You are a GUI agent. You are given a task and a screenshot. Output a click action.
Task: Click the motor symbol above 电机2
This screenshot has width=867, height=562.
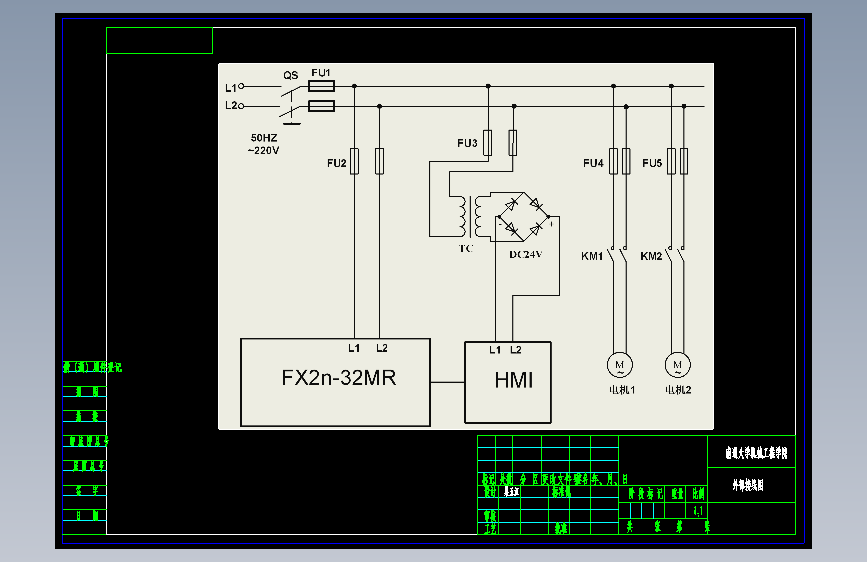(678, 365)
